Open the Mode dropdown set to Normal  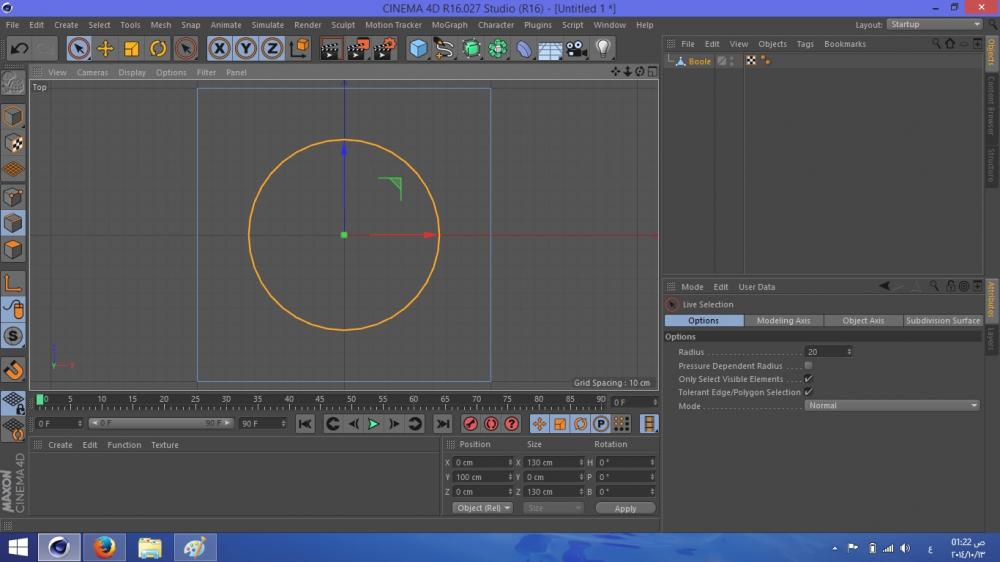click(x=893, y=406)
